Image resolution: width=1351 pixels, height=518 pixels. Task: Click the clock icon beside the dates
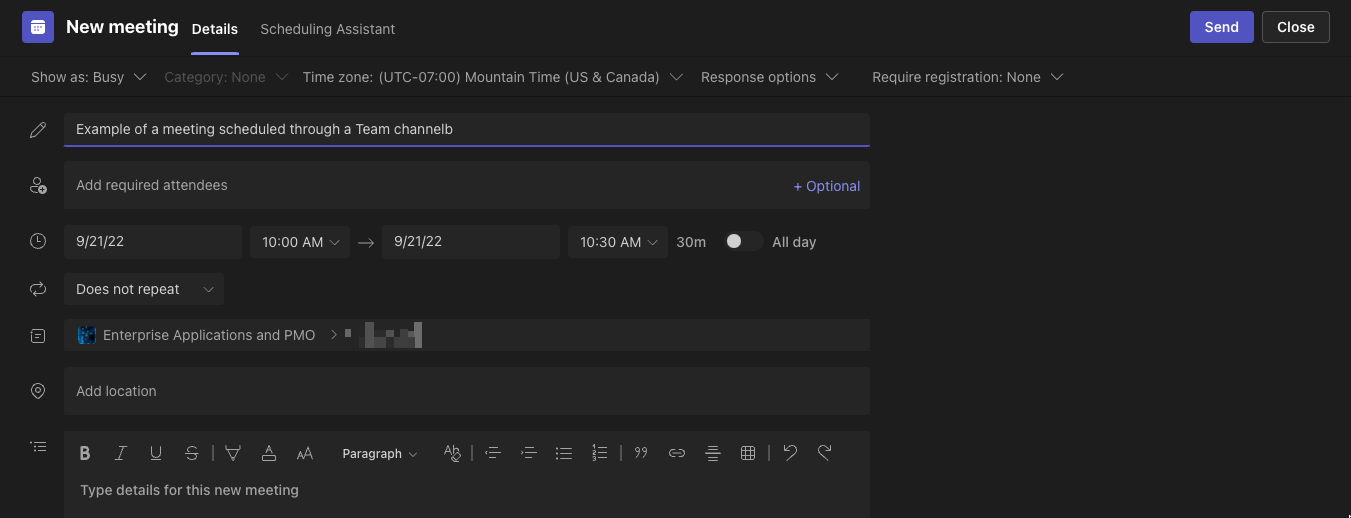[38, 241]
